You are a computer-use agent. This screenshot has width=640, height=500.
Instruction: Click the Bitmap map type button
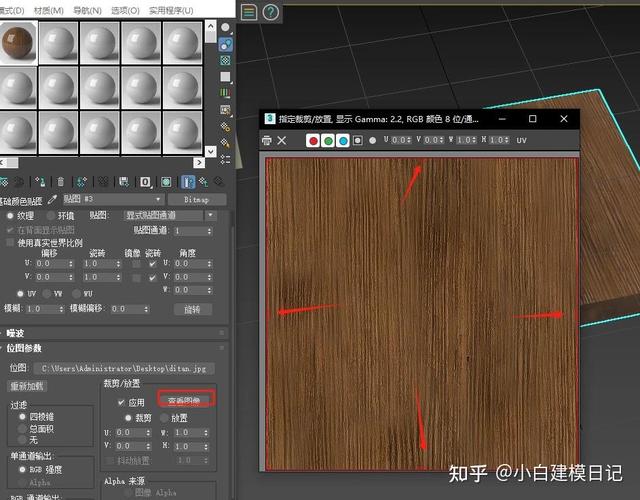click(197, 200)
